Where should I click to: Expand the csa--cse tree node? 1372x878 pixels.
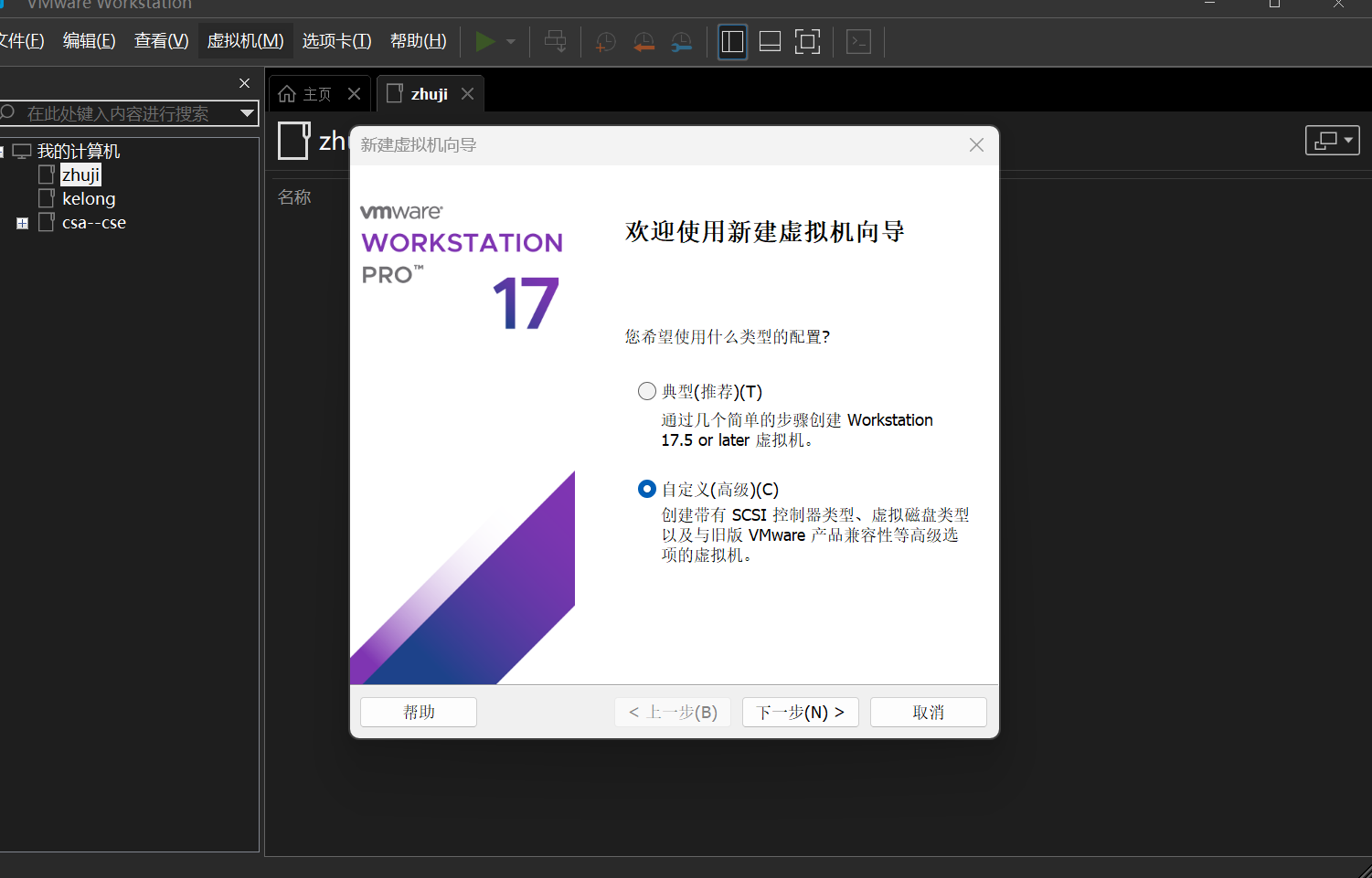pyautogui.click(x=23, y=223)
